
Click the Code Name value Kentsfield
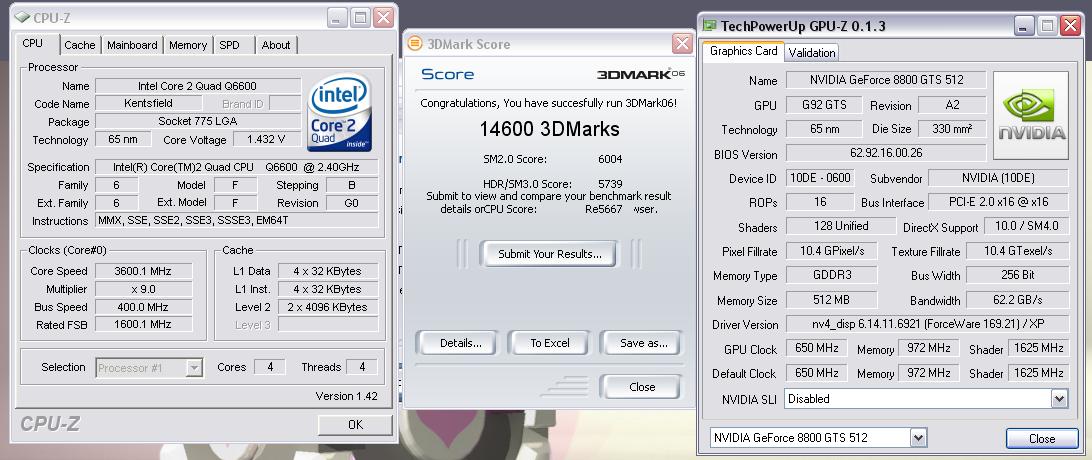click(148, 104)
